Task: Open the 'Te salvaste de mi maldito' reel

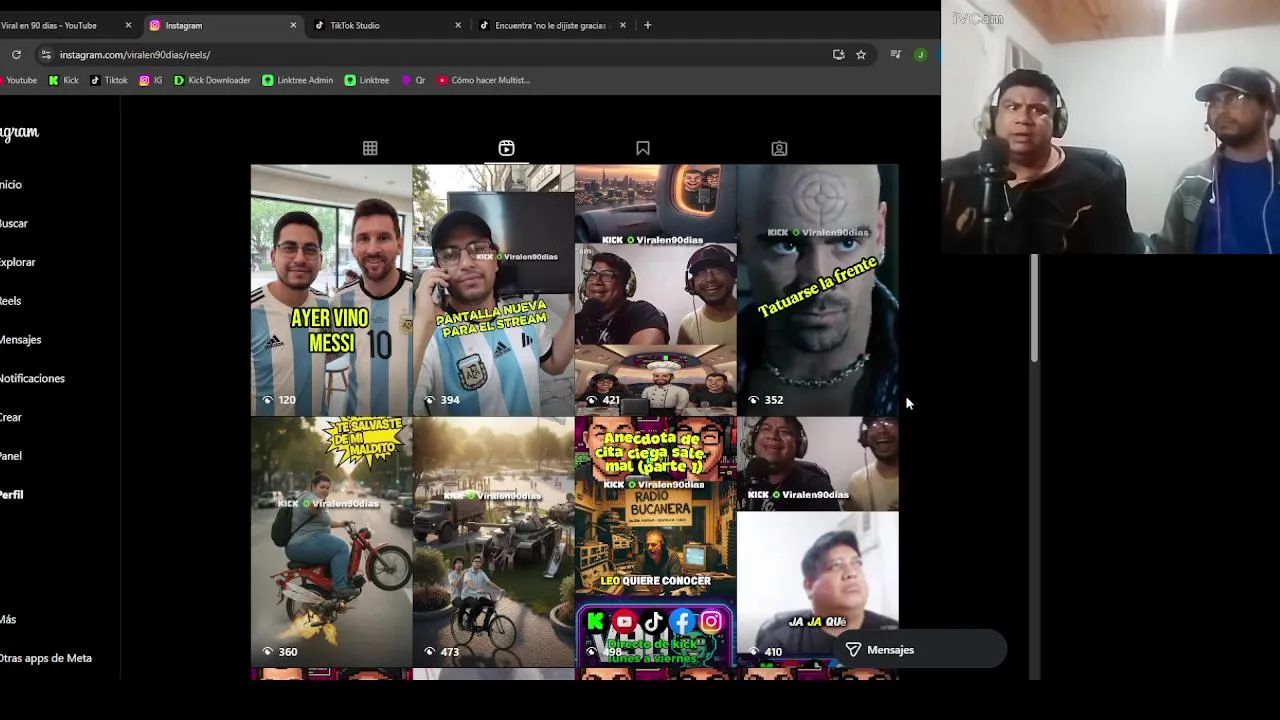Action: (x=331, y=542)
